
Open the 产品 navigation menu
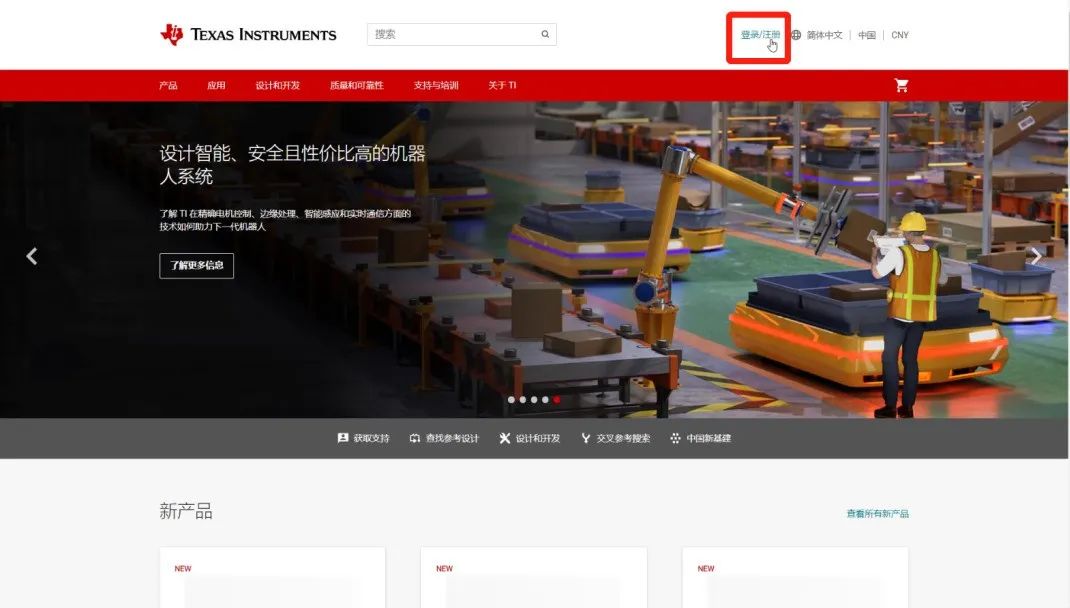coord(167,85)
